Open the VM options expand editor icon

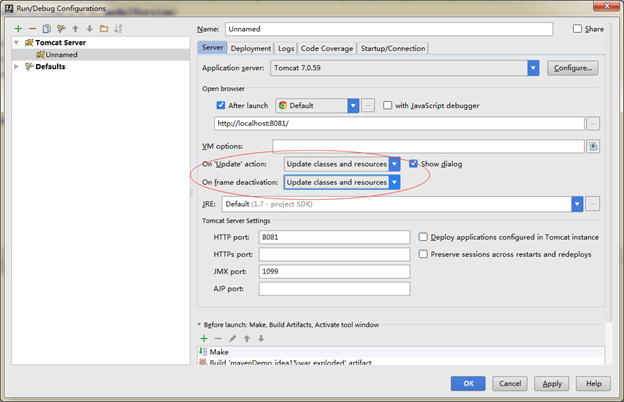coord(593,146)
